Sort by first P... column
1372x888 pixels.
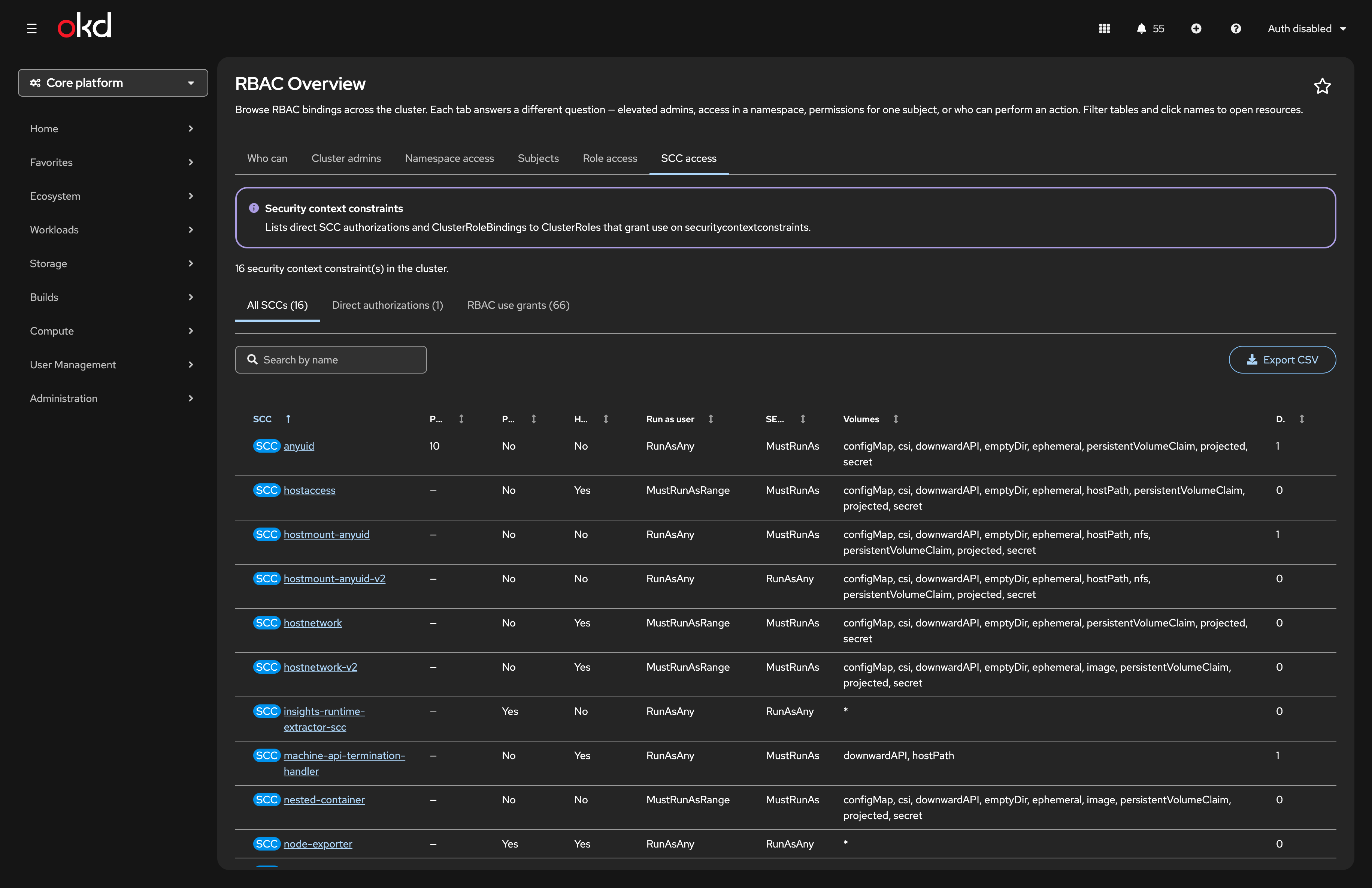pyautogui.click(x=461, y=419)
